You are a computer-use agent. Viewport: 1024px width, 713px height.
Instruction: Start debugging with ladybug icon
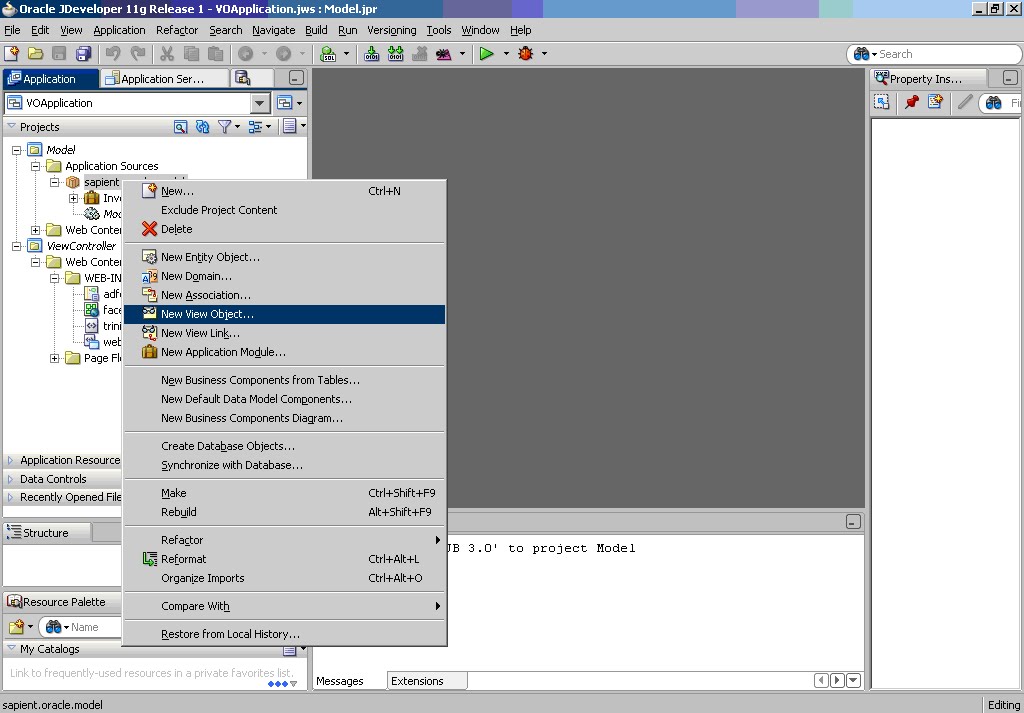(x=526, y=54)
